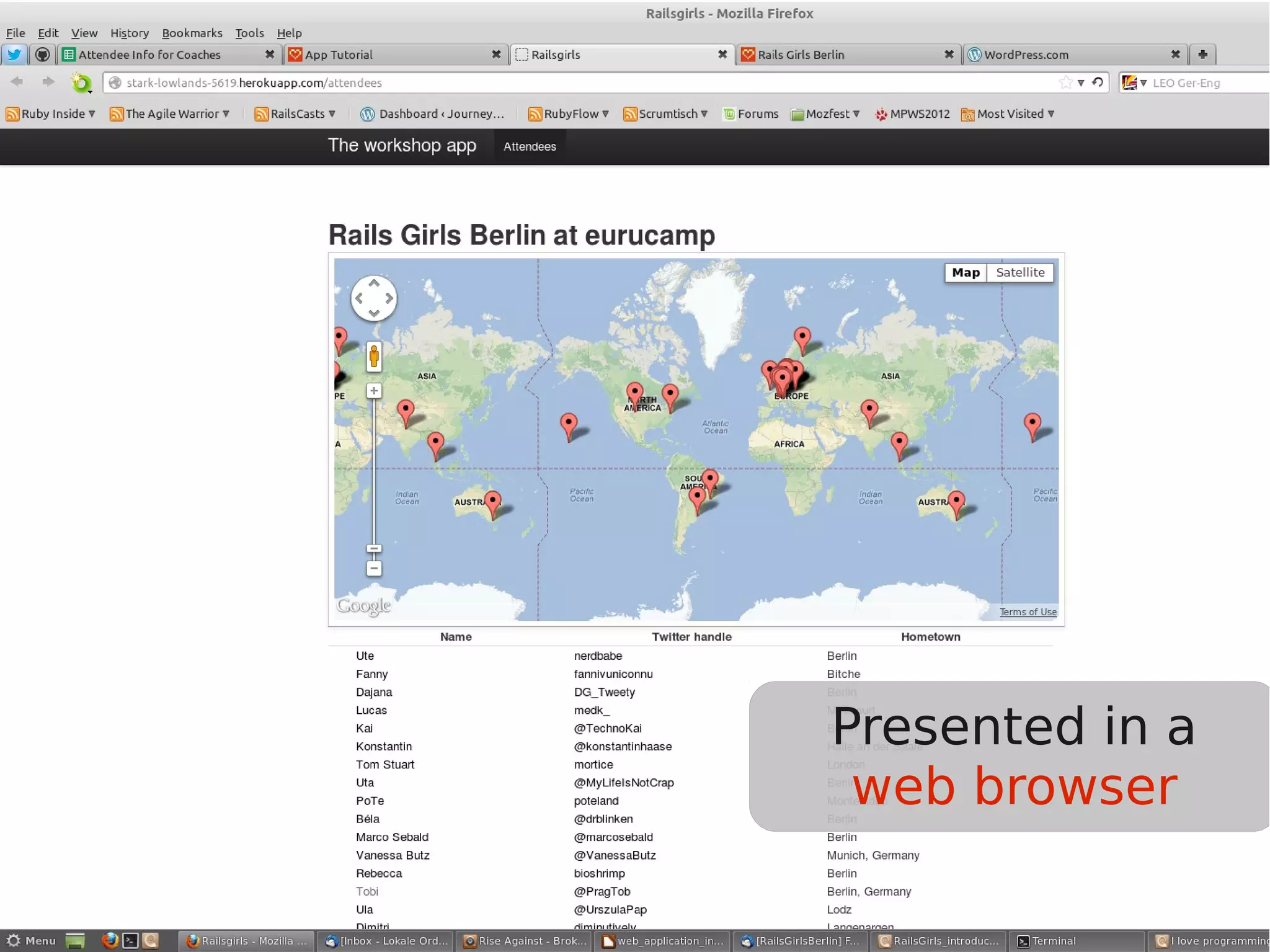Open the Terms of Use link
Screen dimensions: 1270x952
[1028, 612]
